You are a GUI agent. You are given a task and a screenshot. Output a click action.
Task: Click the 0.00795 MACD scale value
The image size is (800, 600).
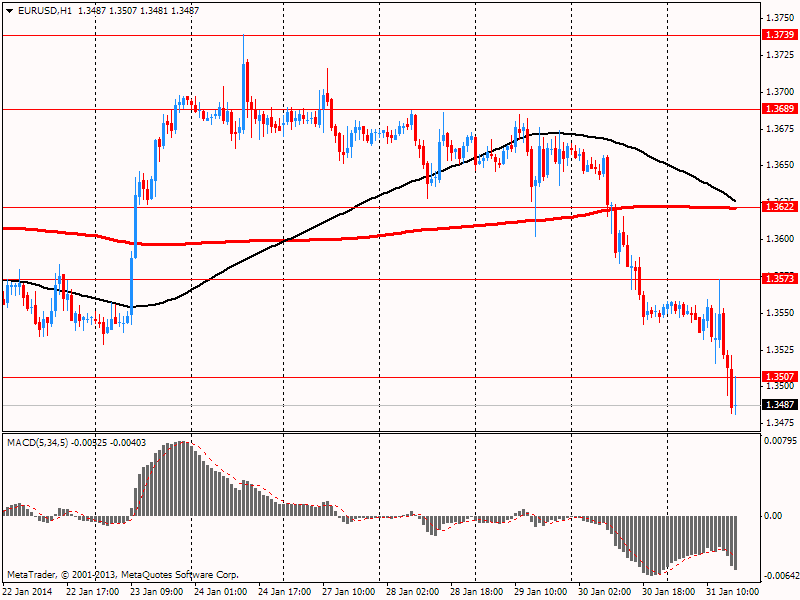pyautogui.click(x=781, y=440)
